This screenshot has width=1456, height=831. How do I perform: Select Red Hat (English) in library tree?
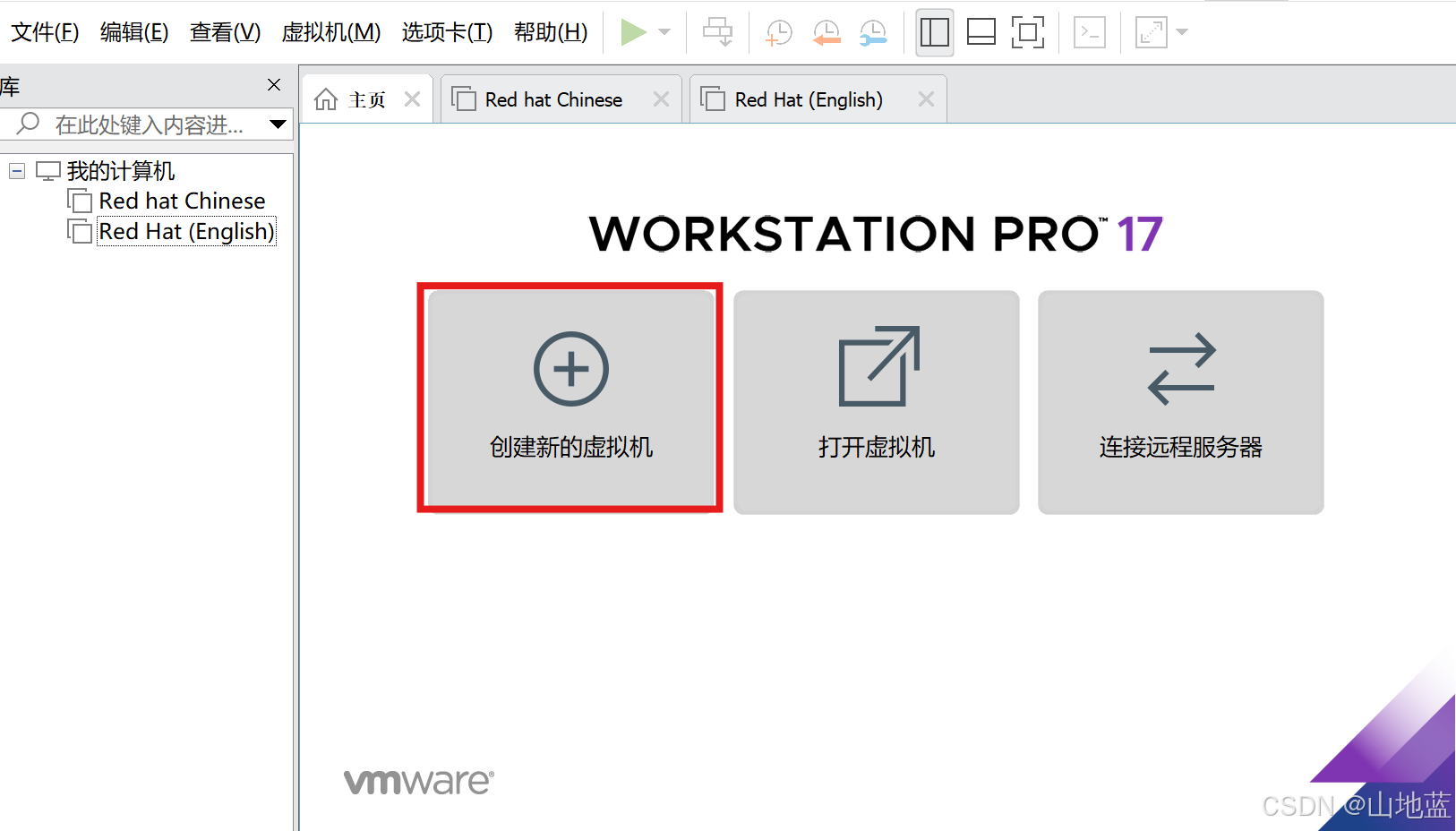pyautogui.click(x=186, y=231)
